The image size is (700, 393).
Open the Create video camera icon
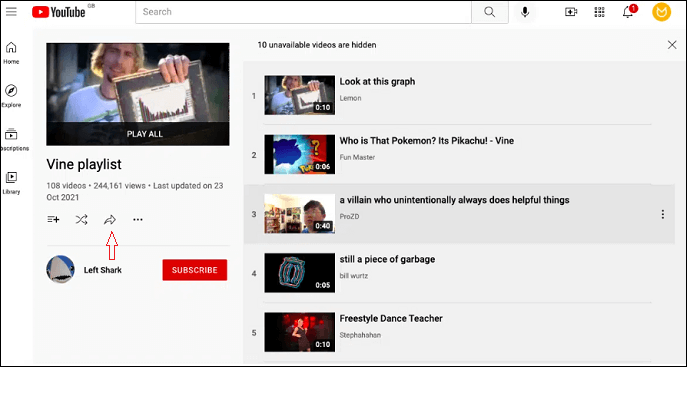coord(571,12)
